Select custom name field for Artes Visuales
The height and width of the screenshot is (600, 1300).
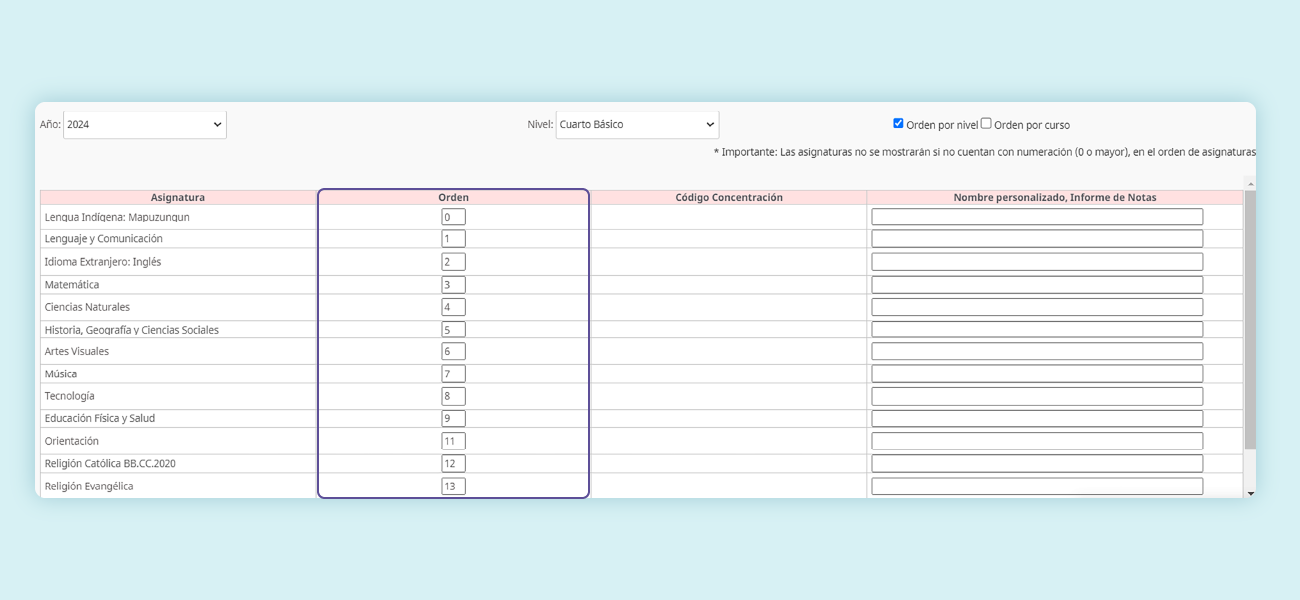point(1037,351)
